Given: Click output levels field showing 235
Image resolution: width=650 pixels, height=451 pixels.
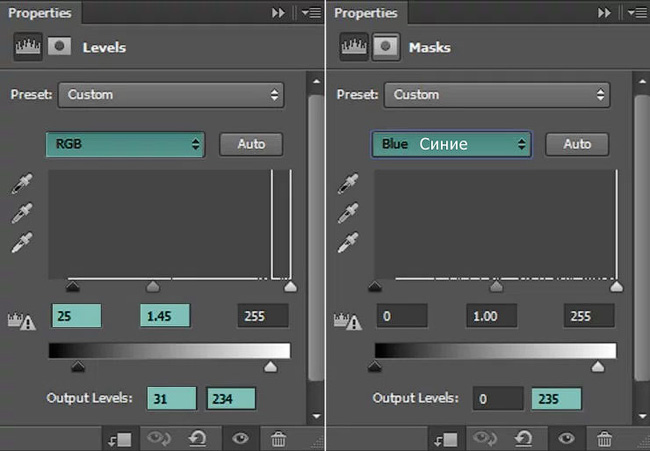Looking at the screenshot, I should pos(556,399).
